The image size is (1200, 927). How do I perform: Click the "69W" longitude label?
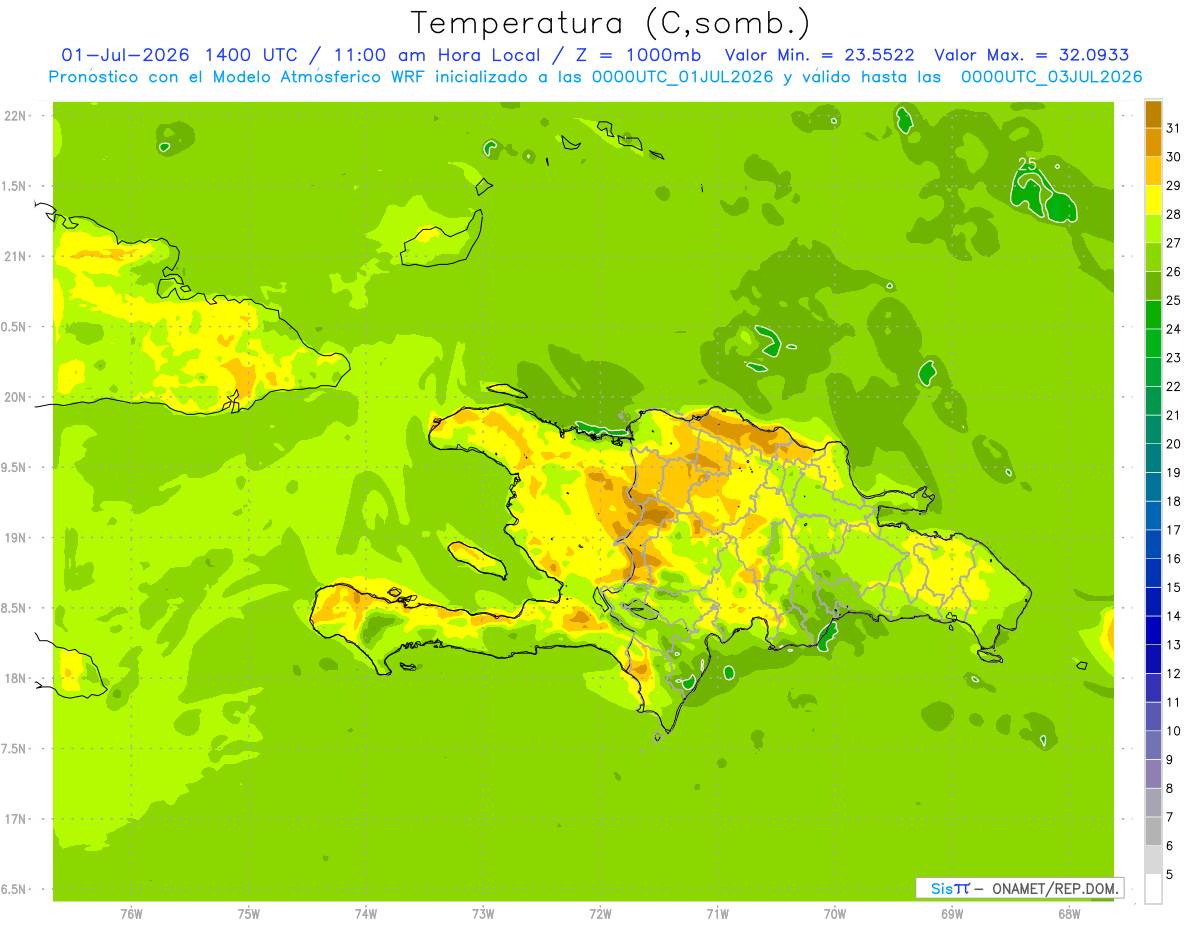tap(952, 913)
